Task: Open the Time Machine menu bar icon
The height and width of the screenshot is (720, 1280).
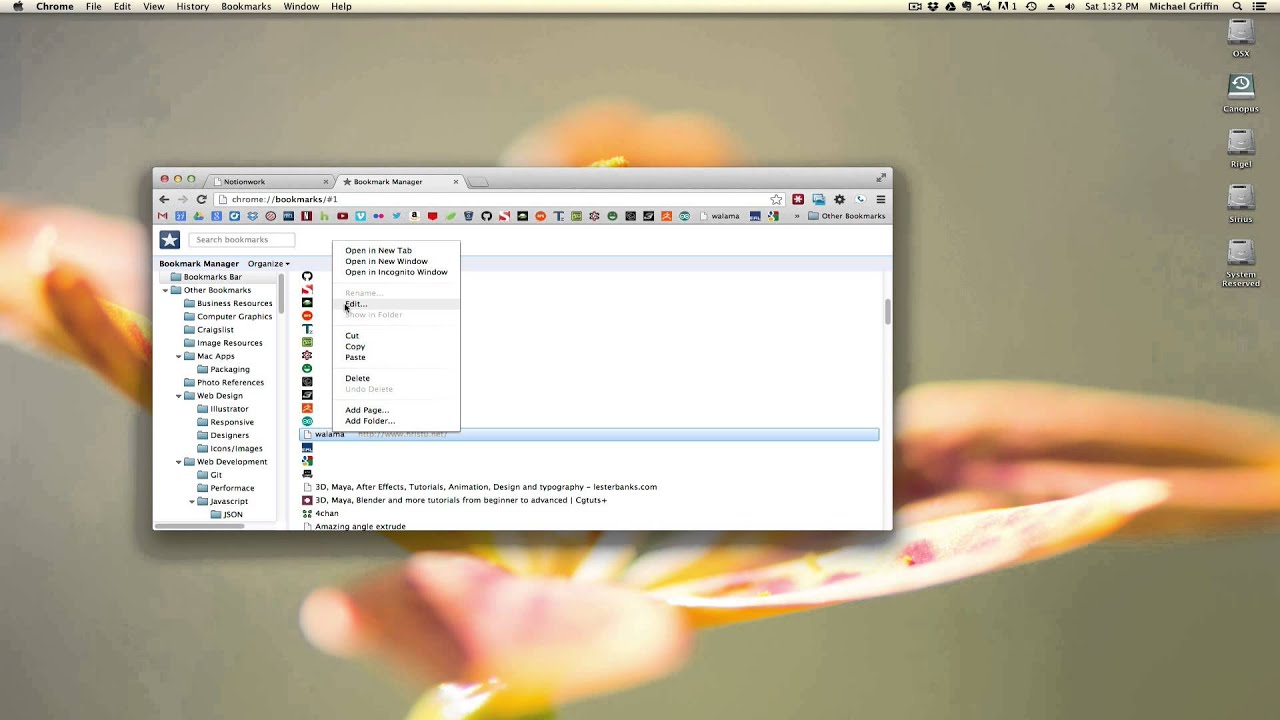Action: (1031, 6)
